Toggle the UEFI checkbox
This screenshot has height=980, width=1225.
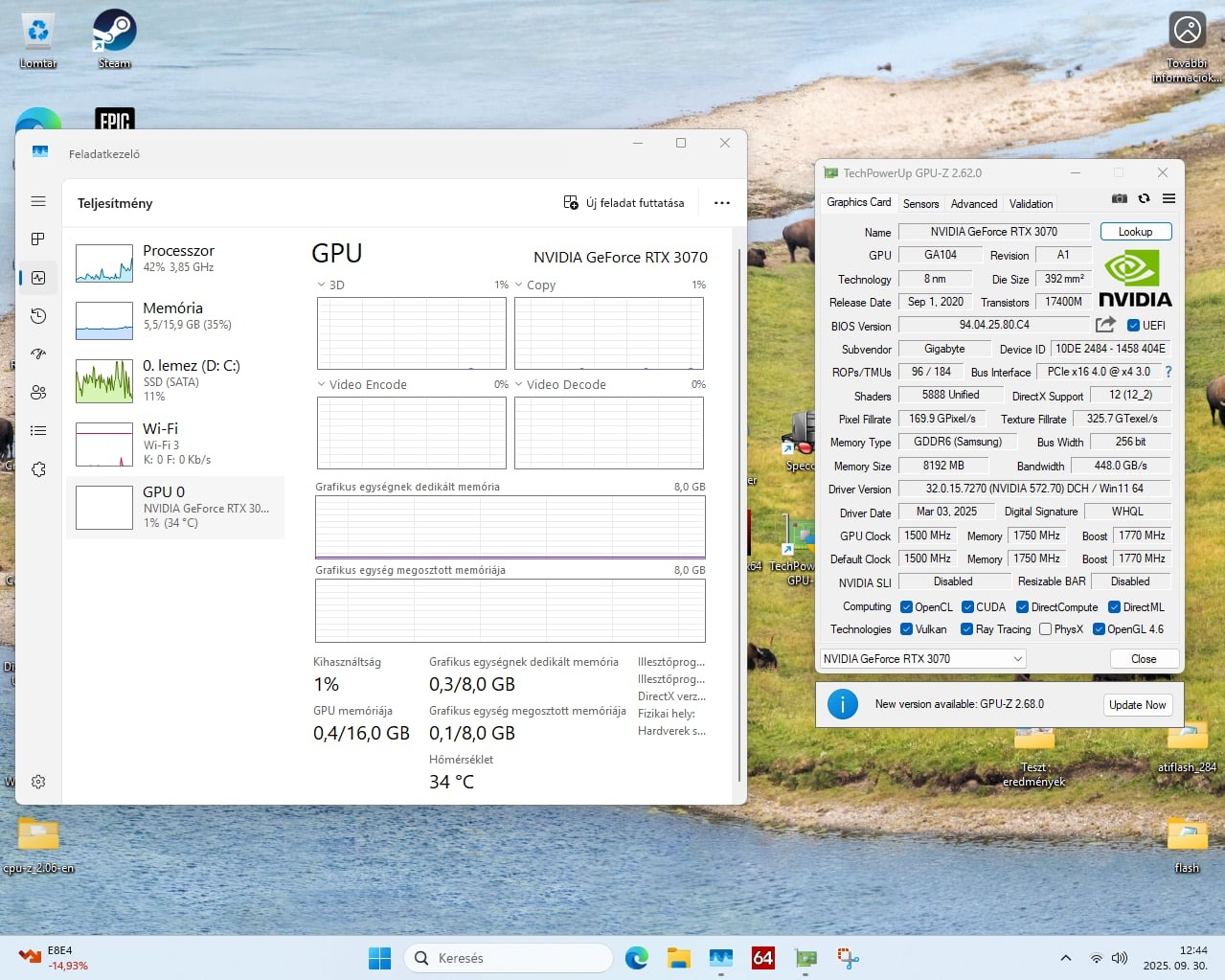pos(1134,326)
